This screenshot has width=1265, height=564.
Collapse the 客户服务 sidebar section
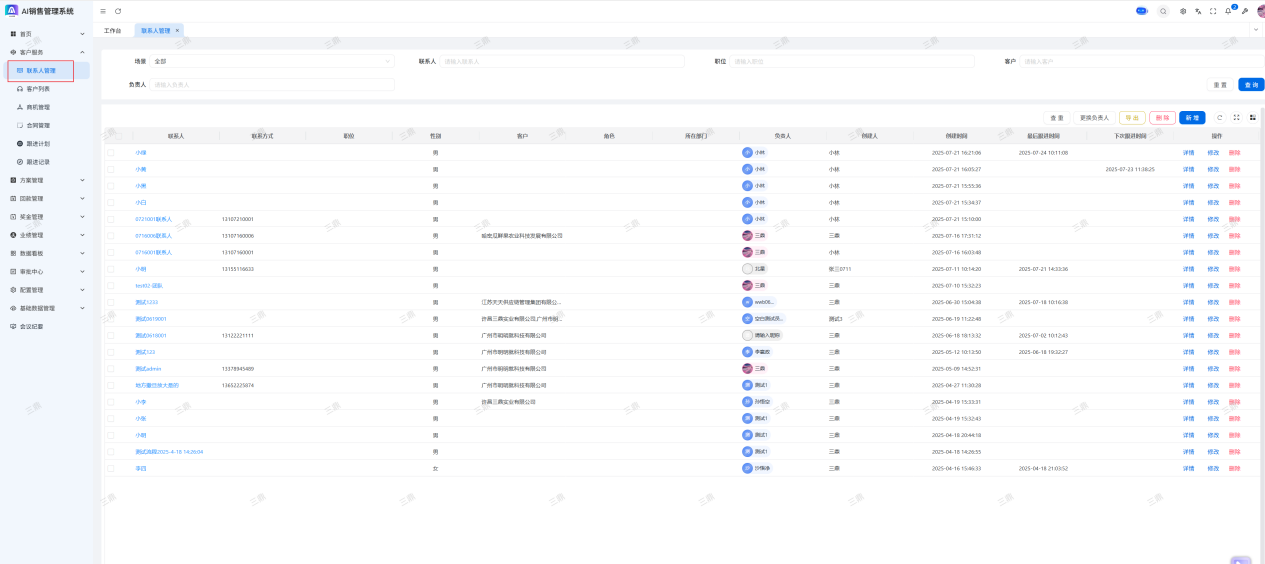pos(47,52)
